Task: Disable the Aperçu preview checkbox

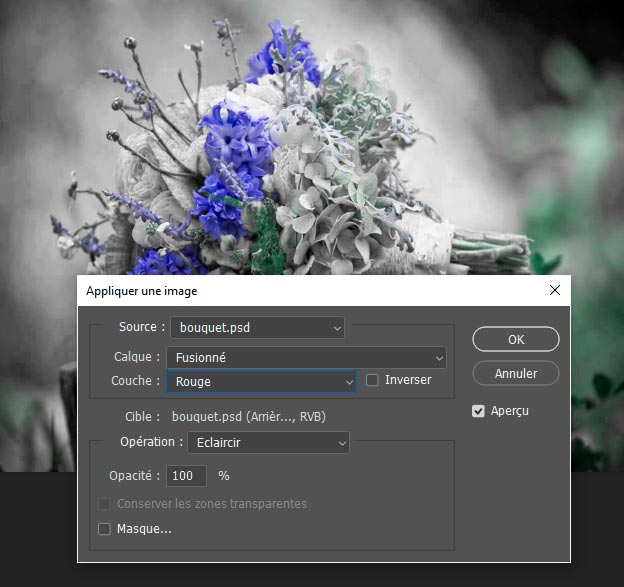Action: pyautogui.click(x=478, y=411)
